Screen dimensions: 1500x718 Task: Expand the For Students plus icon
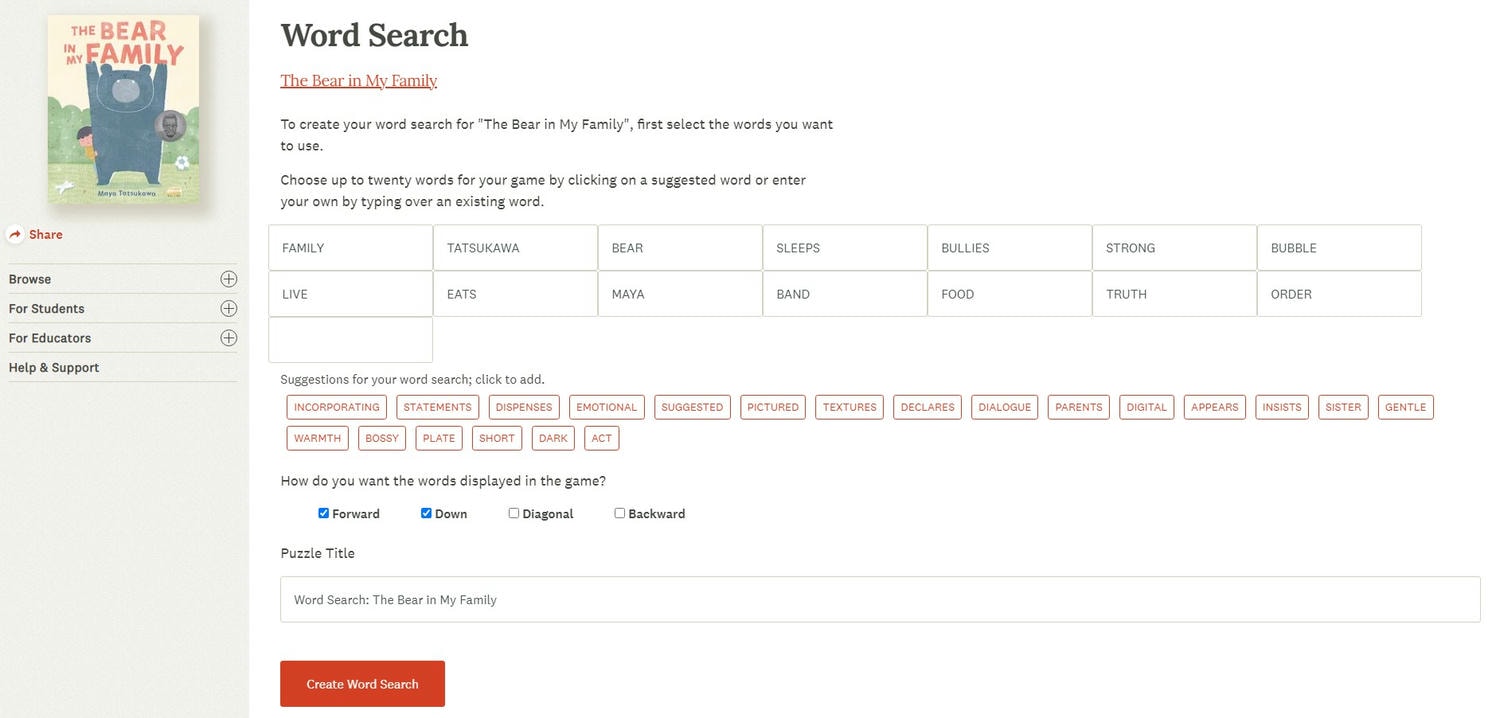[229, 308]
